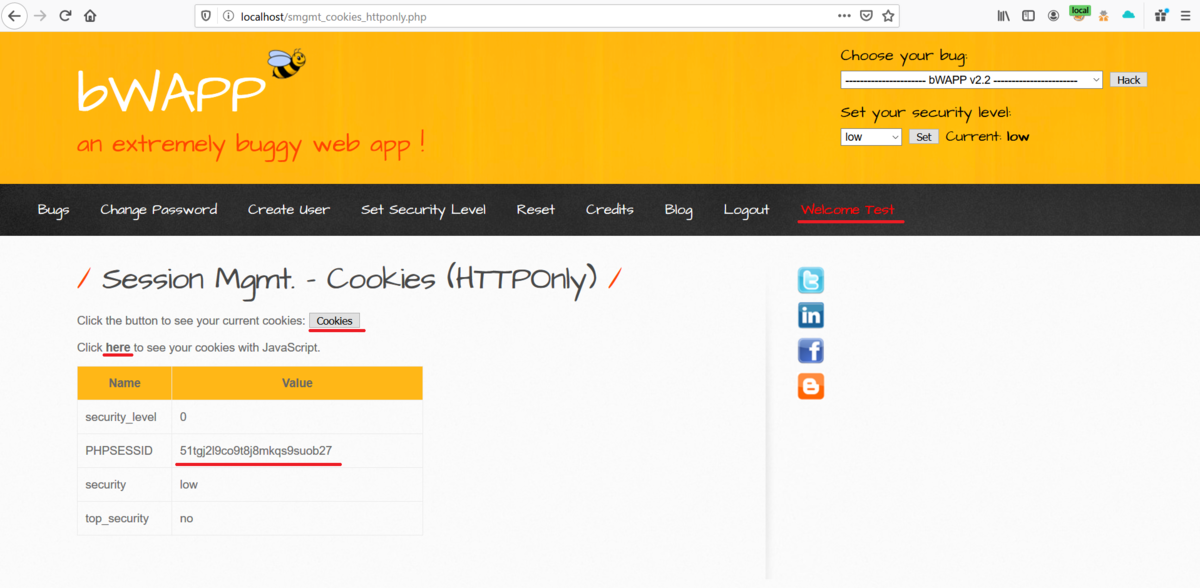Screen dimensions: 1200x588
Task: Open the Twitter social icon
Action: point(811,280)
